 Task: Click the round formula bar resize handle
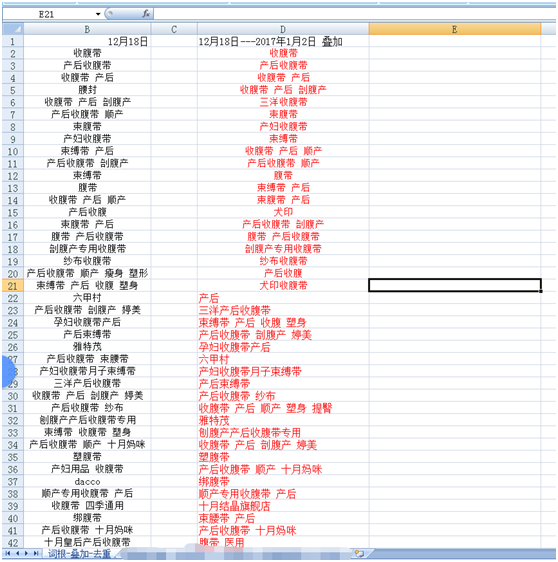coord(110,14)
